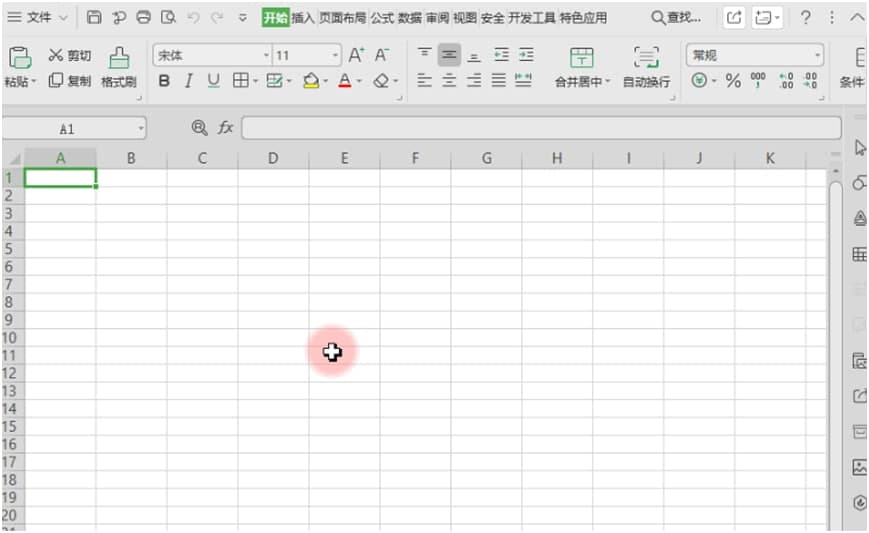Click the currency format icon
Screen dimensions: 869x533
click(699, 81)
